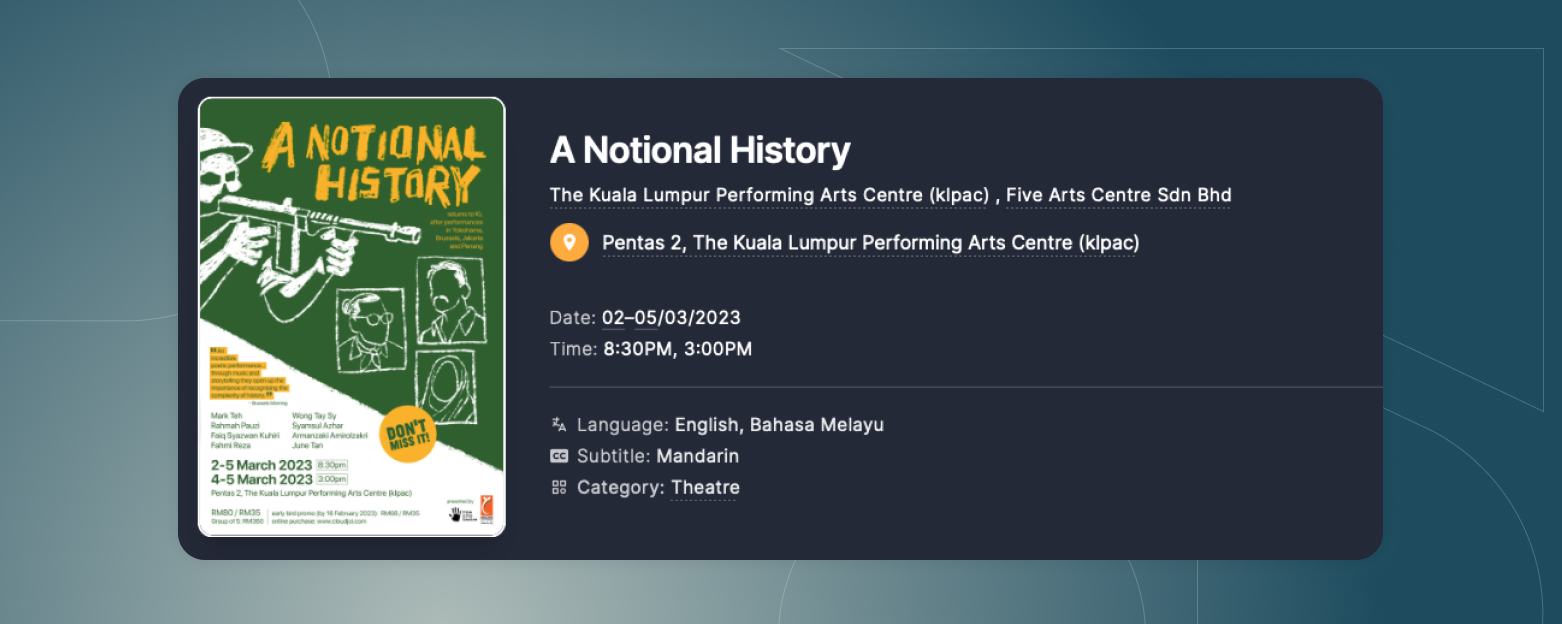Click the Mandarin subtitle value
1562x624 pixels.
tap(697, 456)
